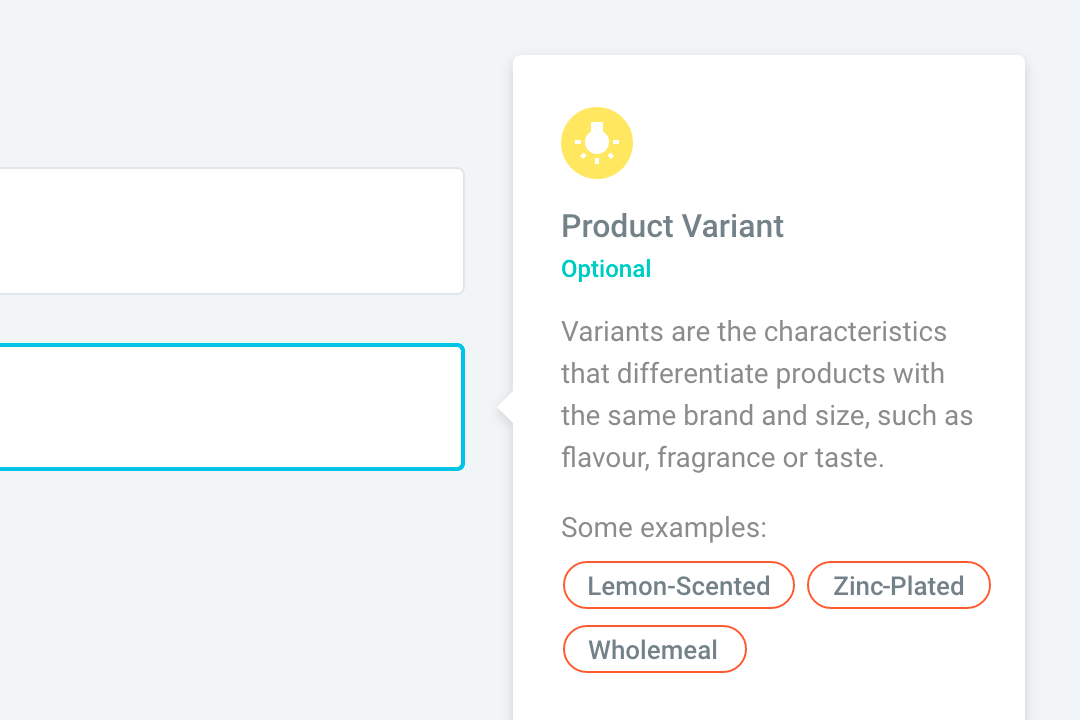The width and height of the screenshot is (1080, 720).
Task: Focus the blue-outlined variant input field
Action: [231, 407]
